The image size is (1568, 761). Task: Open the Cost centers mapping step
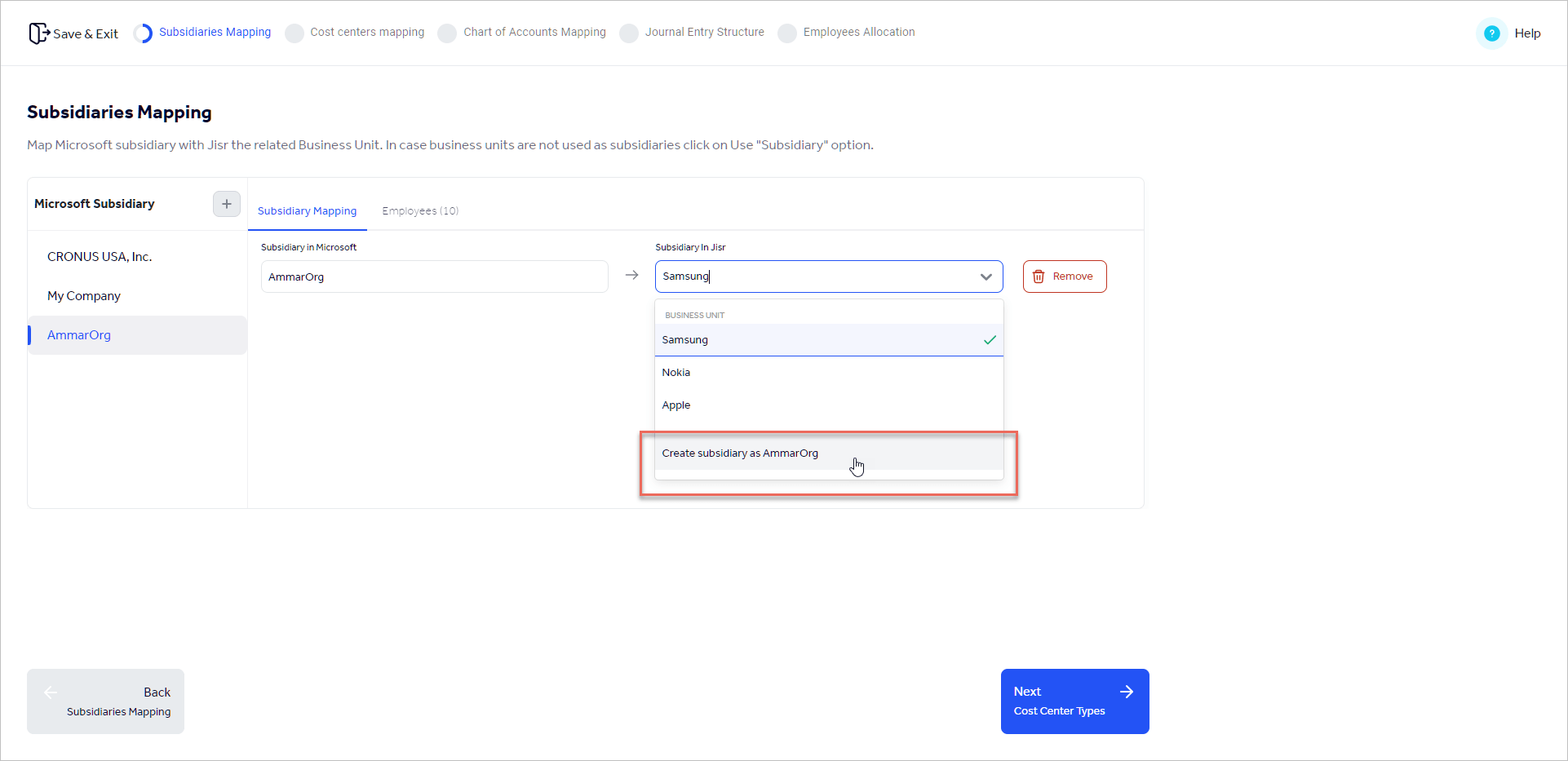click(367, 32)
